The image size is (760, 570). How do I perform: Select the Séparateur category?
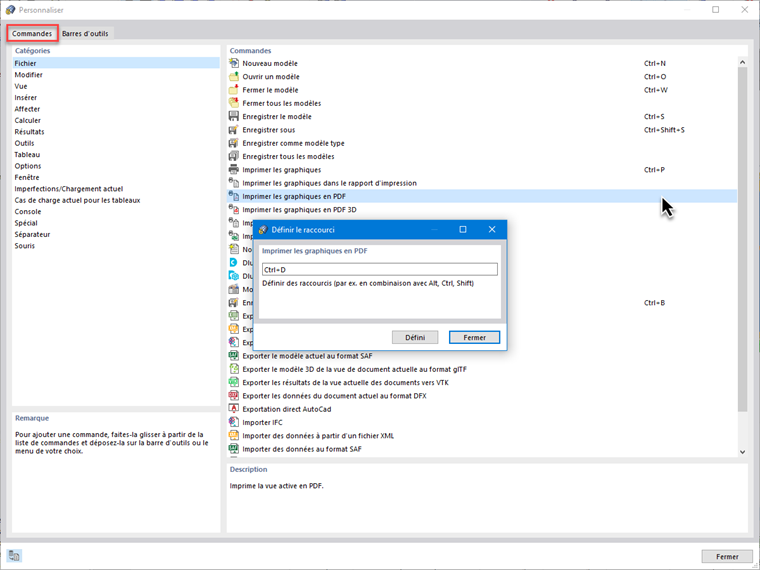32,234
